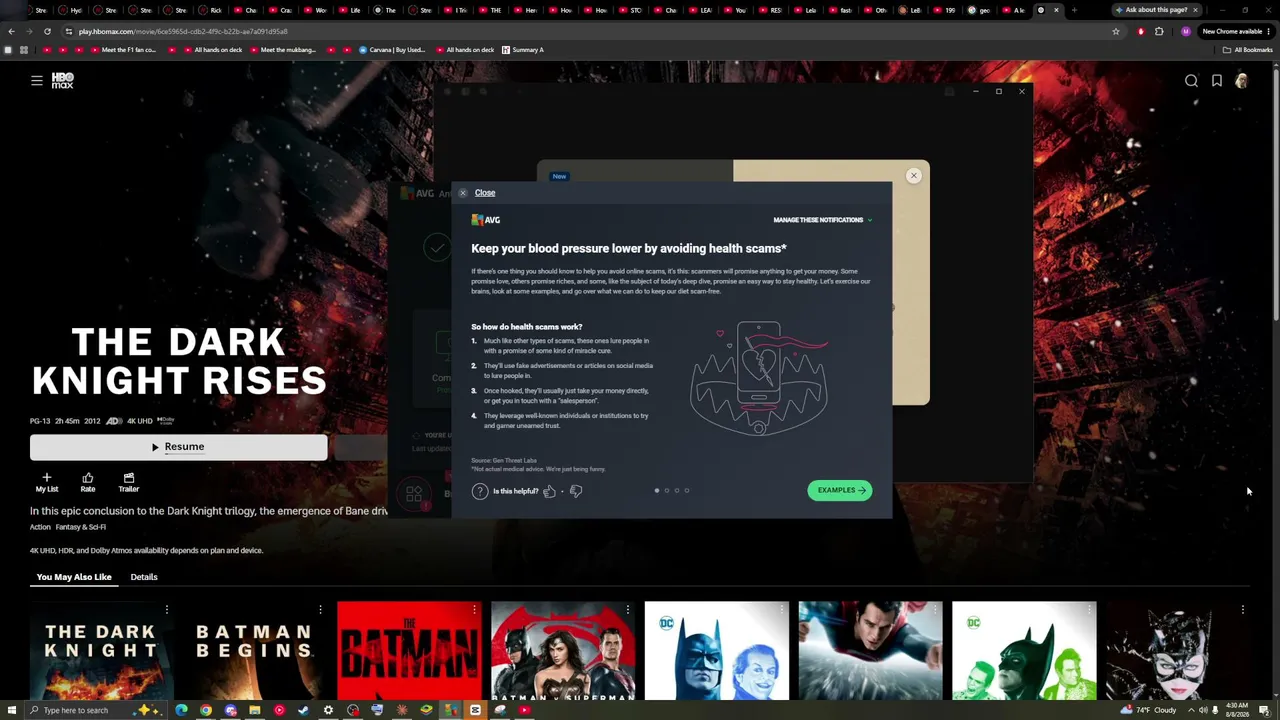Viewport: 1280px width, 720px height.
Task: Click the AVG help question mark icon
Action: 480,491
